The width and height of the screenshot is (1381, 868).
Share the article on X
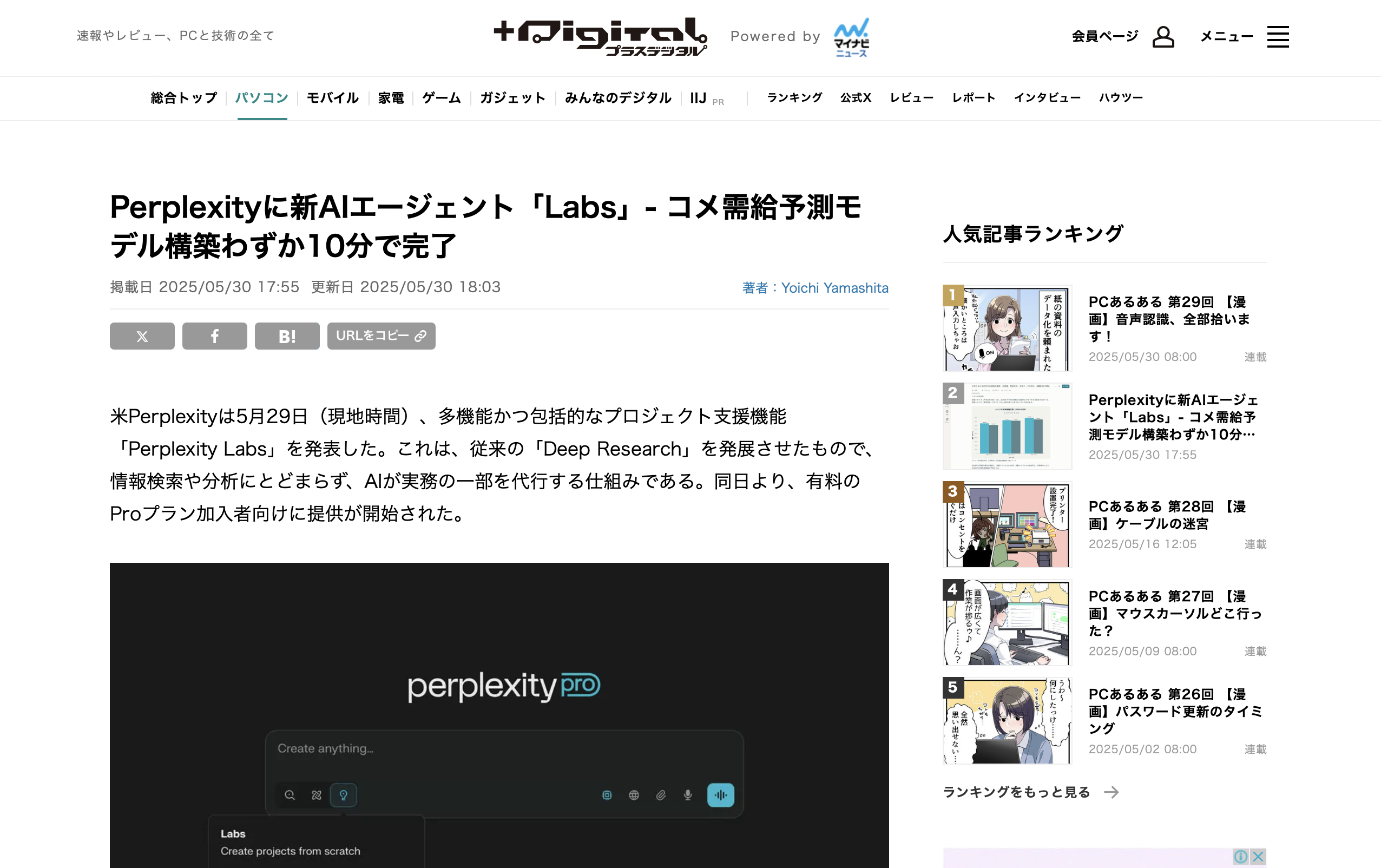[x=142, y=336]
